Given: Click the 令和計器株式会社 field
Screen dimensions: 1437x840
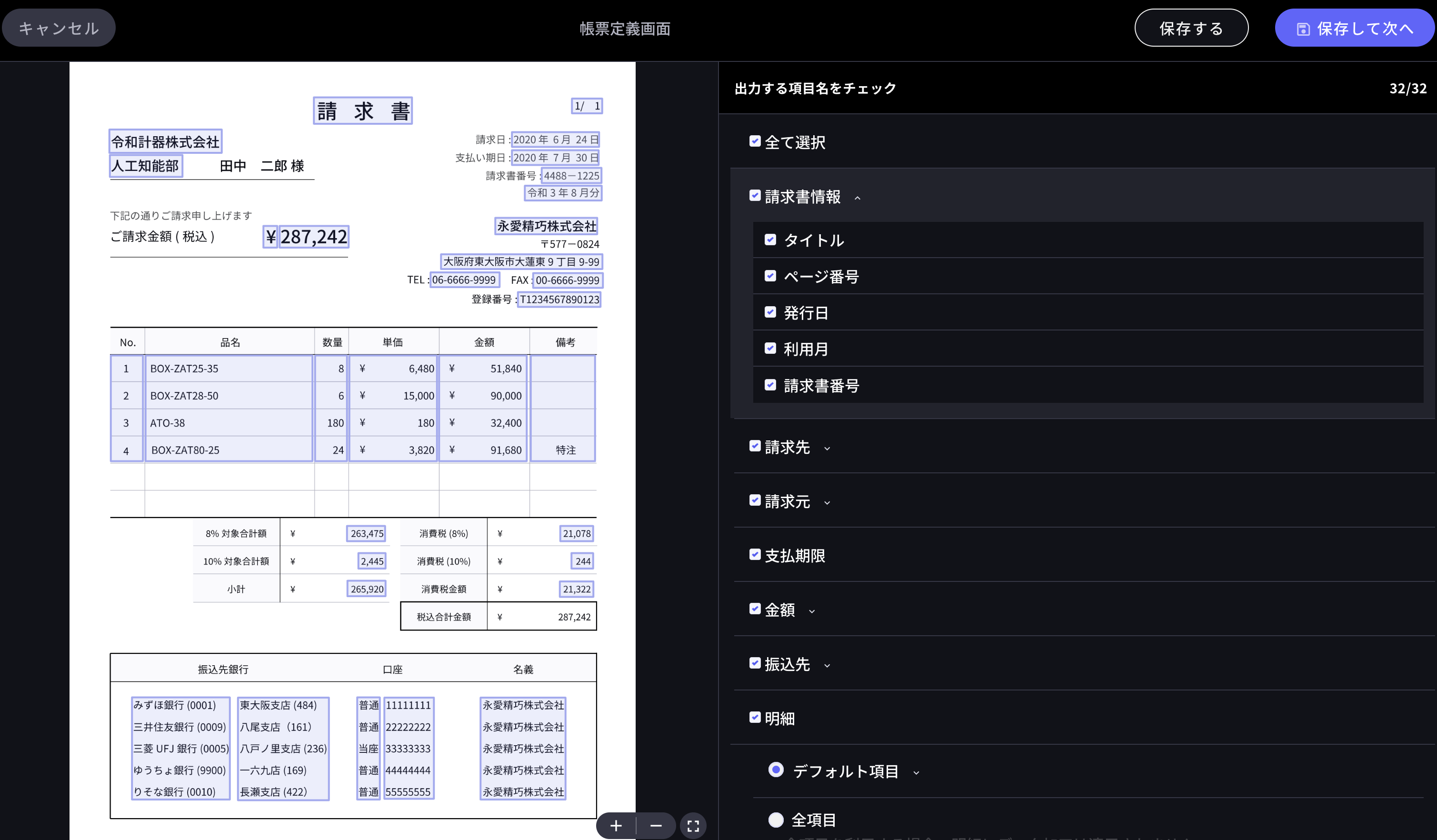Looking at the screenshot, I should 165,141.
